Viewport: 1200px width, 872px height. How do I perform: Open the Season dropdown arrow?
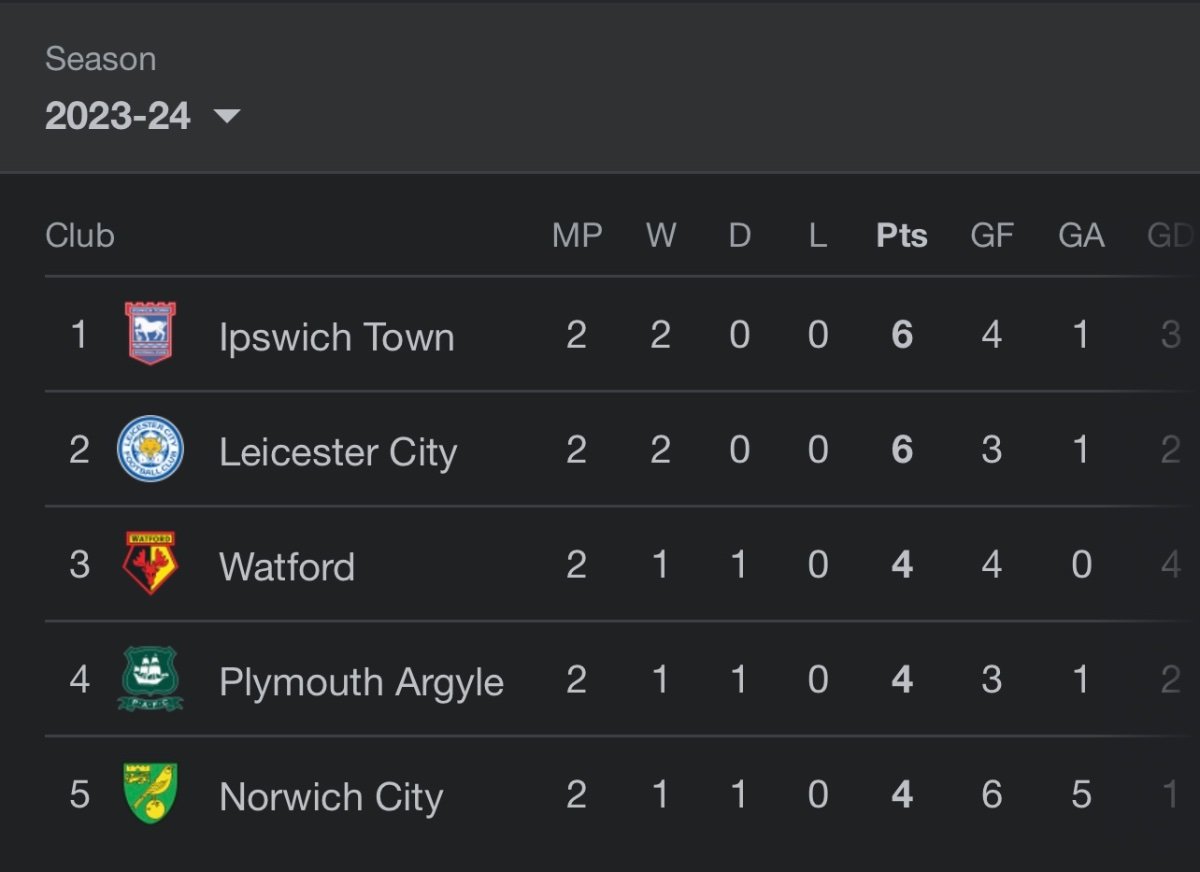click(227, 117)
